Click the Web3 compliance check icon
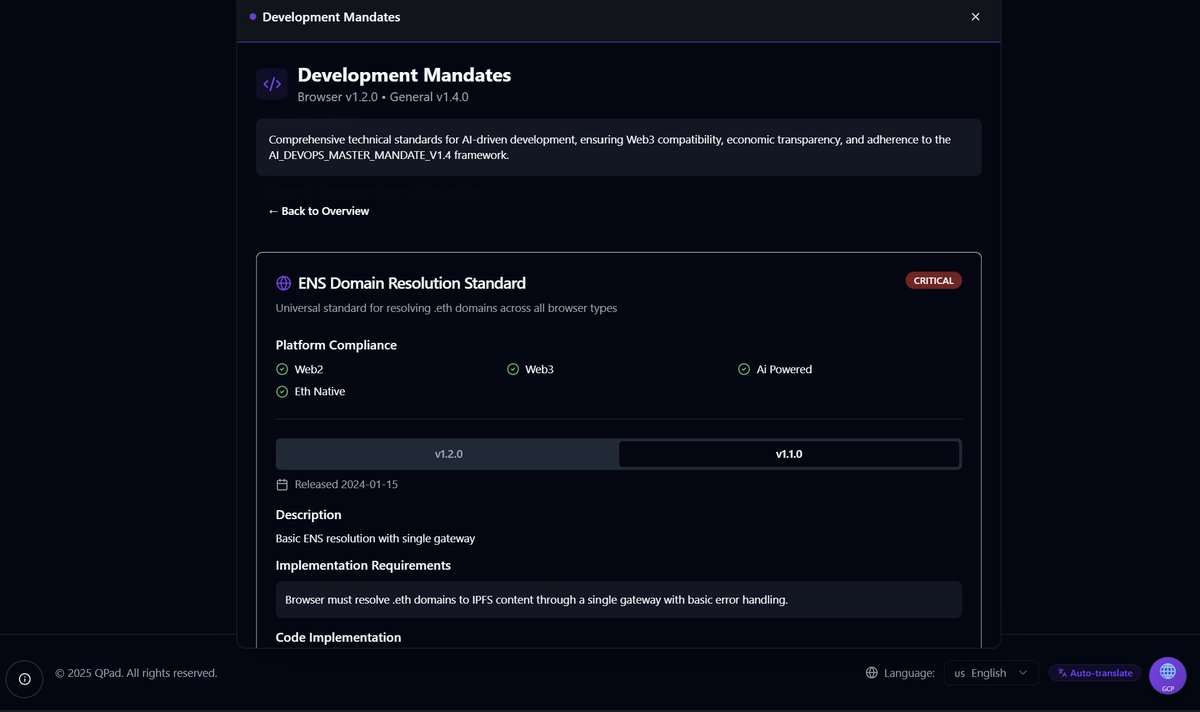The height and width of the screenshot is (712, 1200). [514, 369]
